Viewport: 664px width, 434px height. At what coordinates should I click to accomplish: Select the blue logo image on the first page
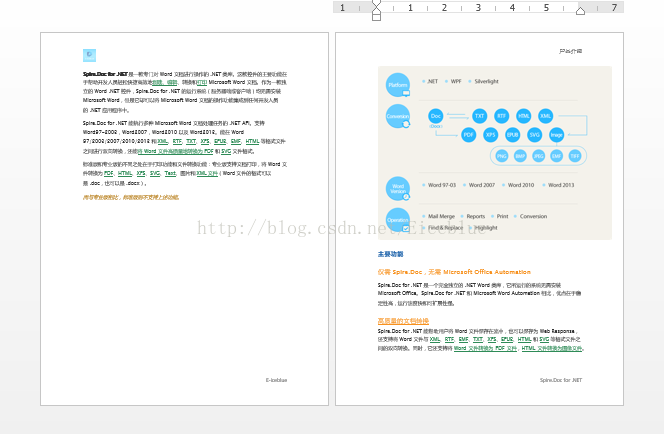point(89,55)
